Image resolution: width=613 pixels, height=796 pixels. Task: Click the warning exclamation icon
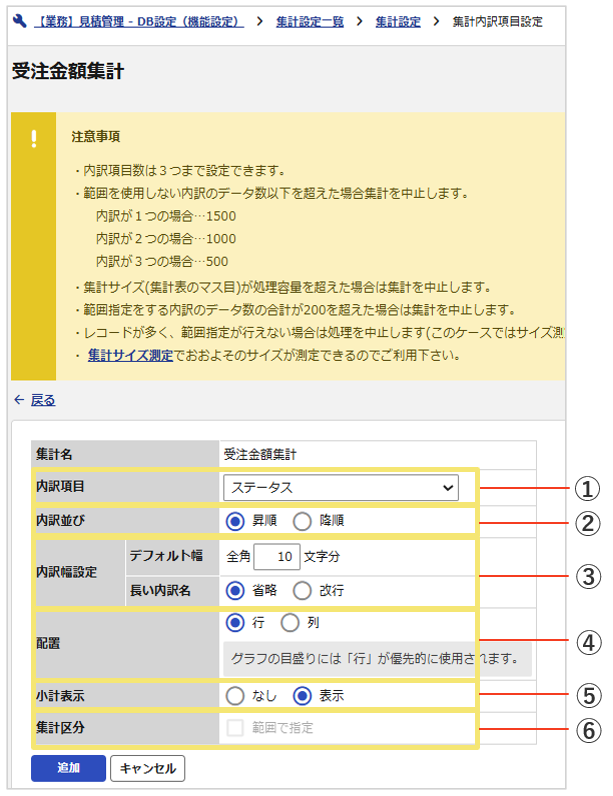(33, 139)
